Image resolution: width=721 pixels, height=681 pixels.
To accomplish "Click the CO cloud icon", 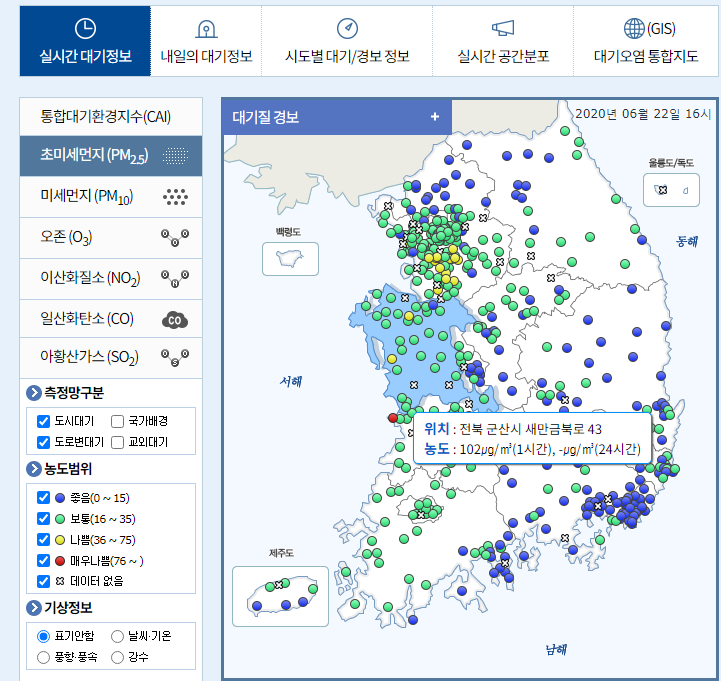I will pos(175,320).
